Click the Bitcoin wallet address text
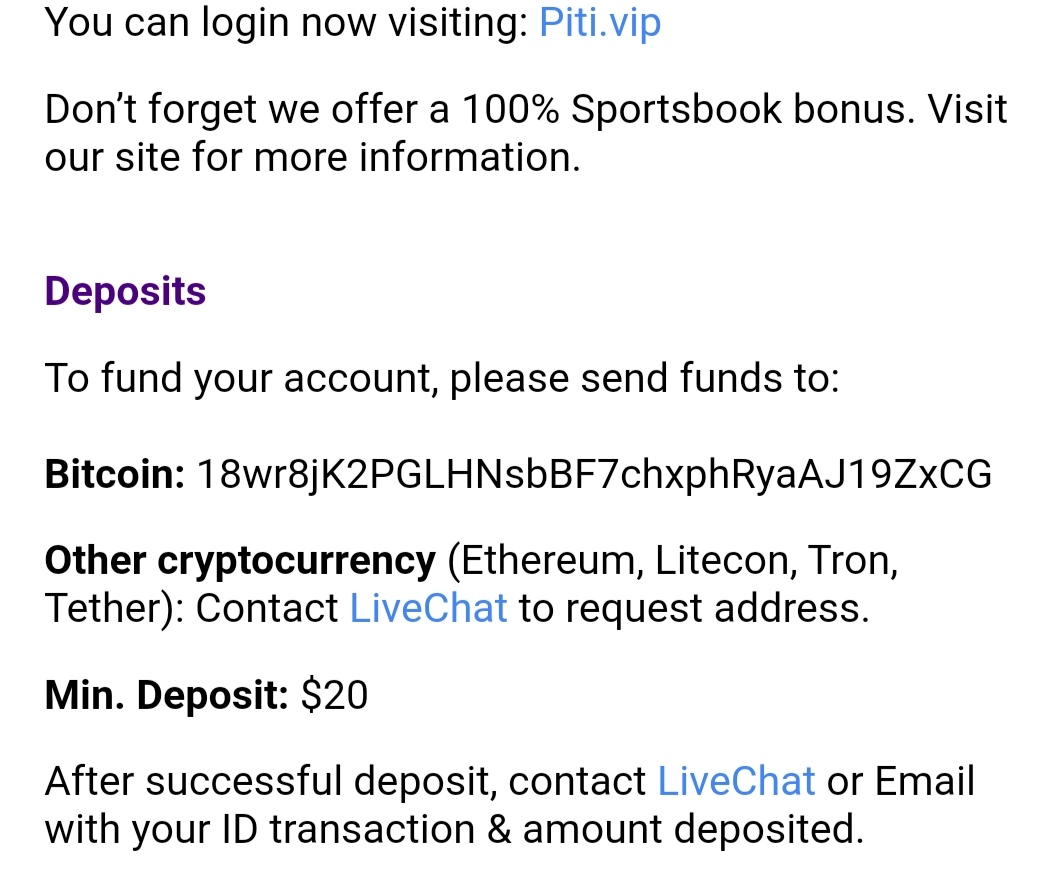The height and width of the screenshot is (884, 1041). pyautogui.click(x=594, y=475)
